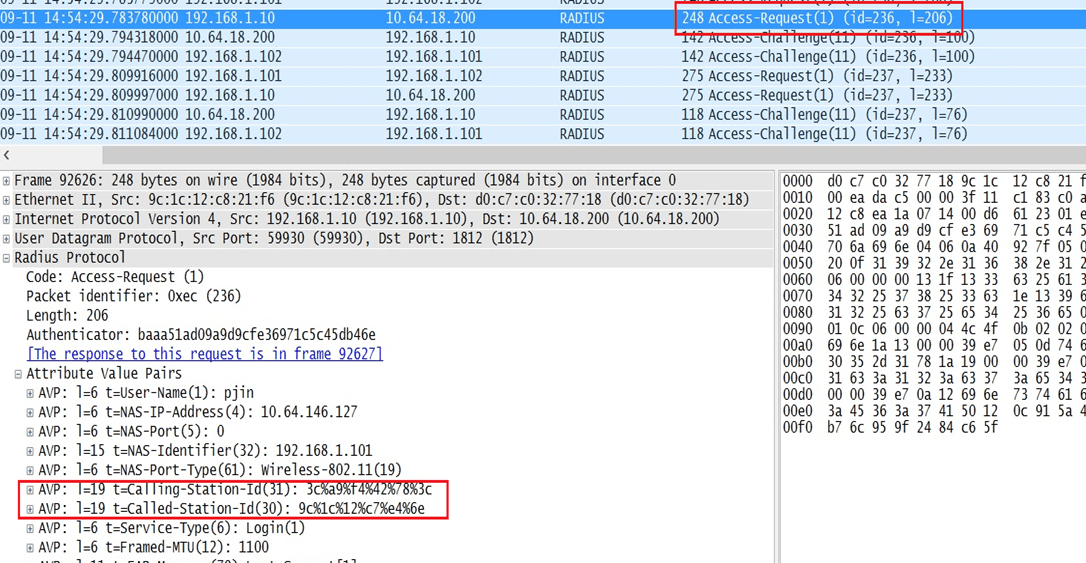Click the Ethernet II source/destination line text

click(382, 200)
